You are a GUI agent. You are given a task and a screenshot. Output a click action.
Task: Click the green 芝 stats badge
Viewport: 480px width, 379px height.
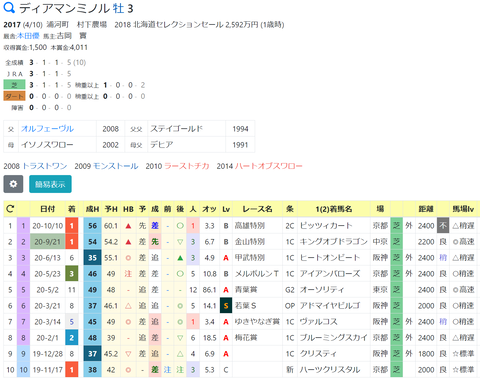point(14,85)
